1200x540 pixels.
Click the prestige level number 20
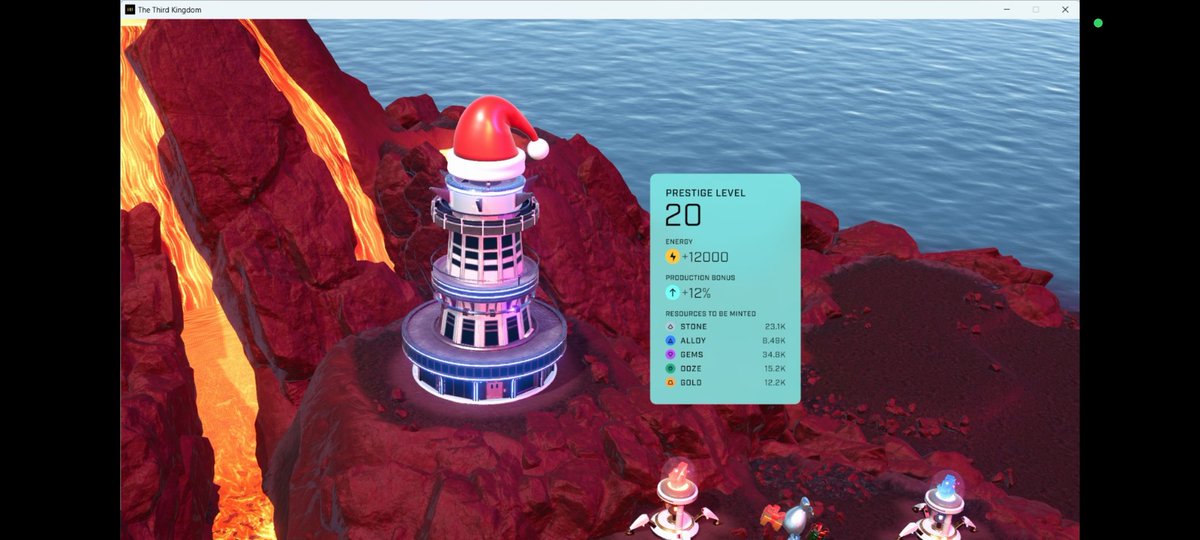(x=683, y=215)
